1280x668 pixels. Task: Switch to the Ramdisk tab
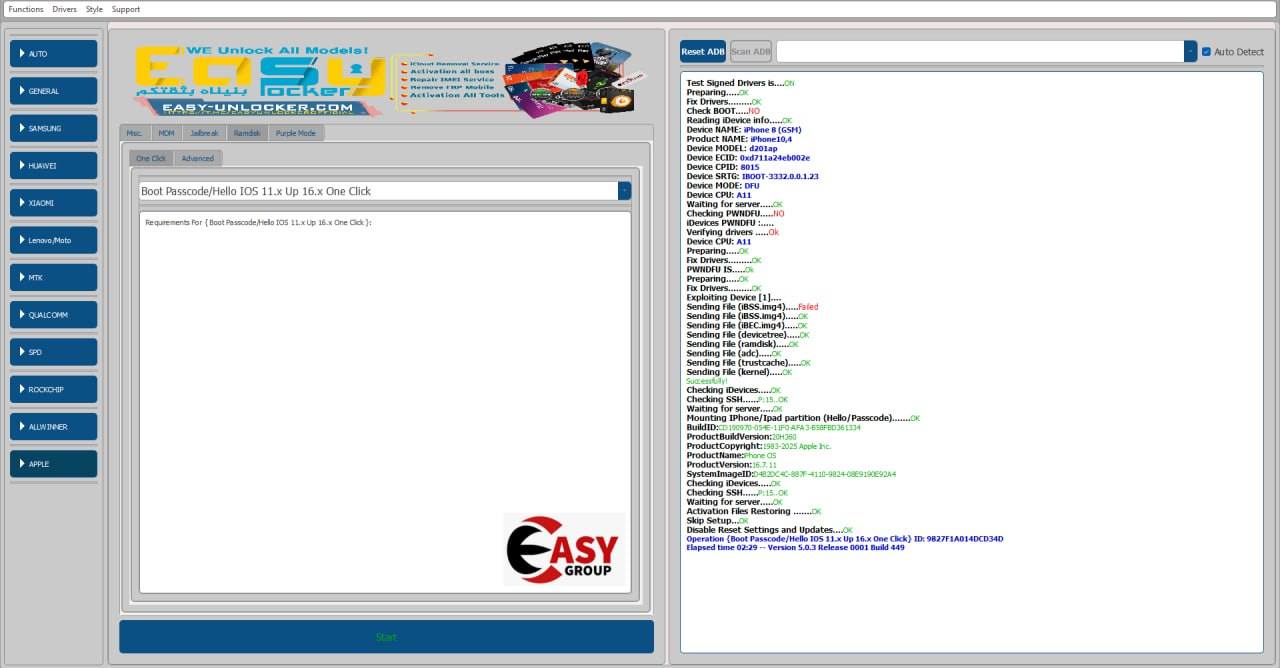tap(247, 133)
